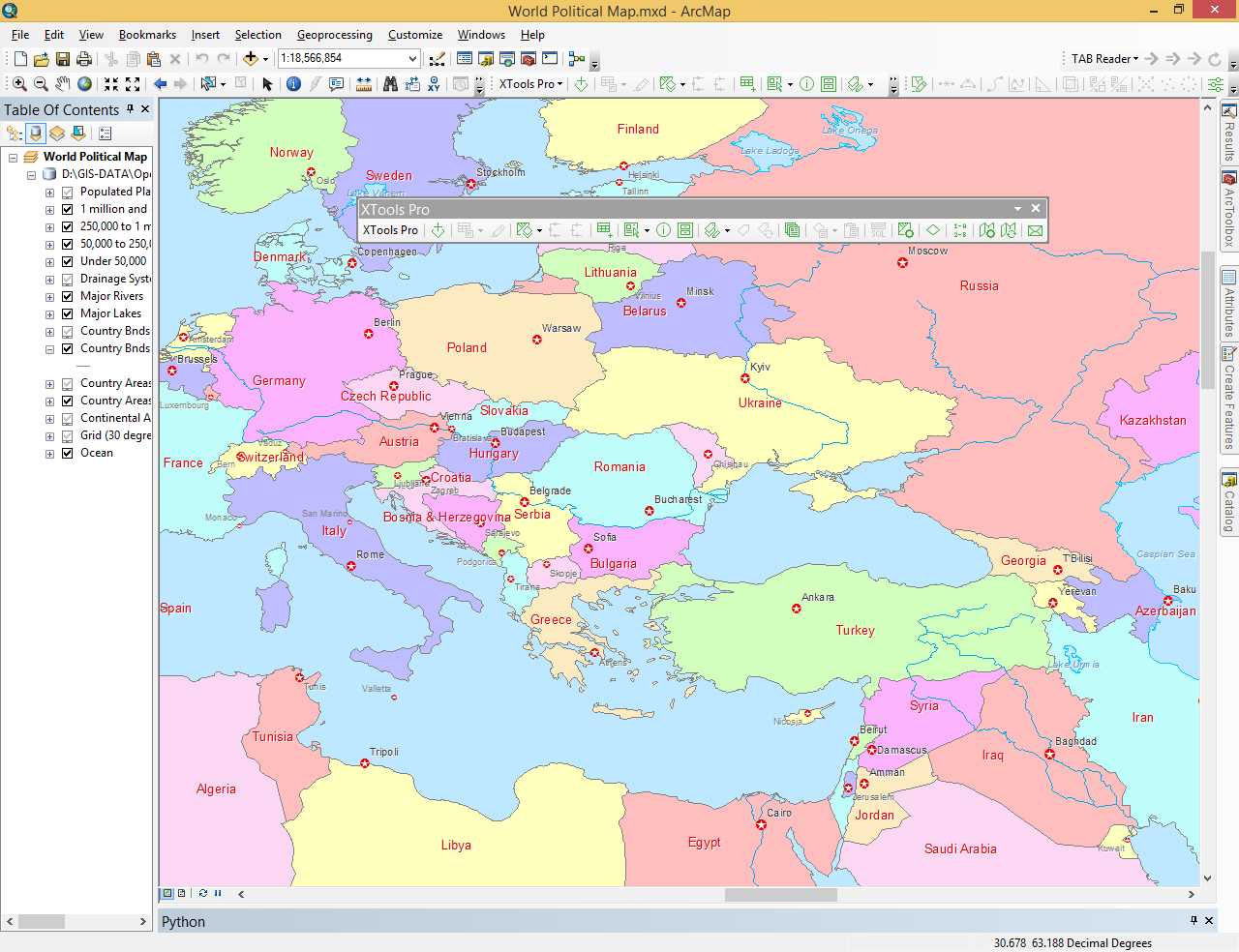Open the Find binoculars tool
The height and width of the screenshot is (952, 1239).
click(390, 84)
